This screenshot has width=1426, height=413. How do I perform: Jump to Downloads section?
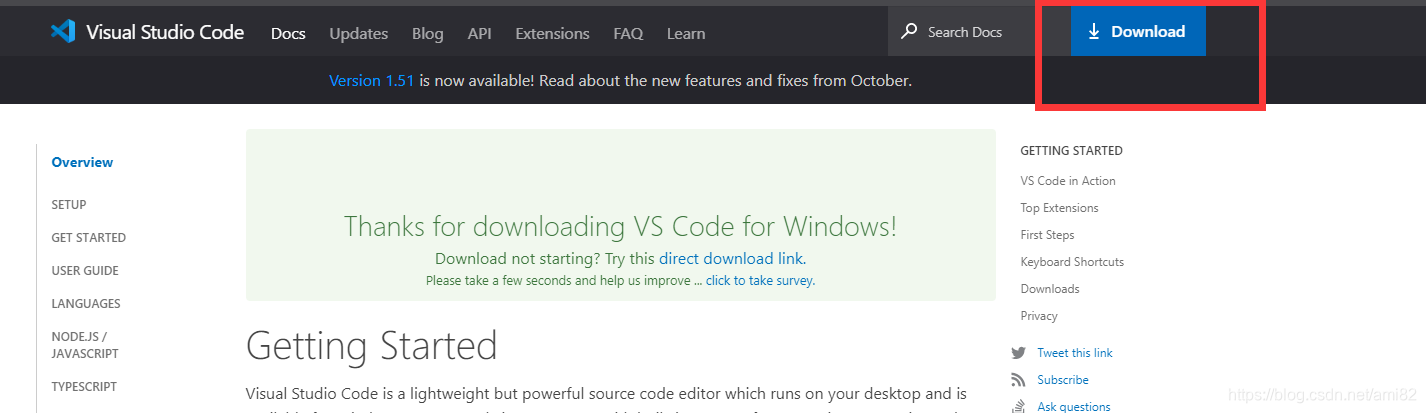tap(1050, 289)
